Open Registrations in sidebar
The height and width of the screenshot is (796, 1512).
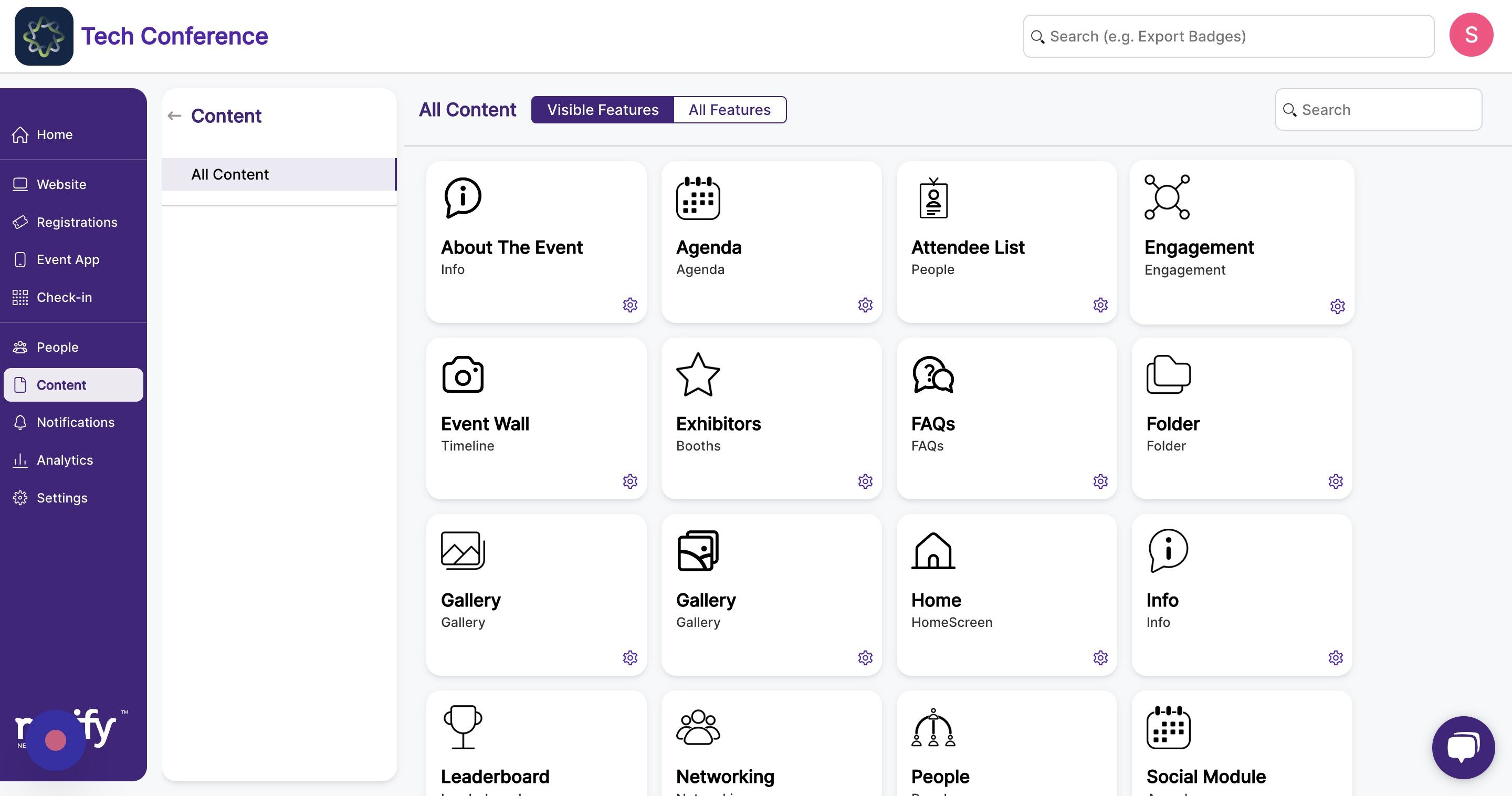[x=76, y=223]
